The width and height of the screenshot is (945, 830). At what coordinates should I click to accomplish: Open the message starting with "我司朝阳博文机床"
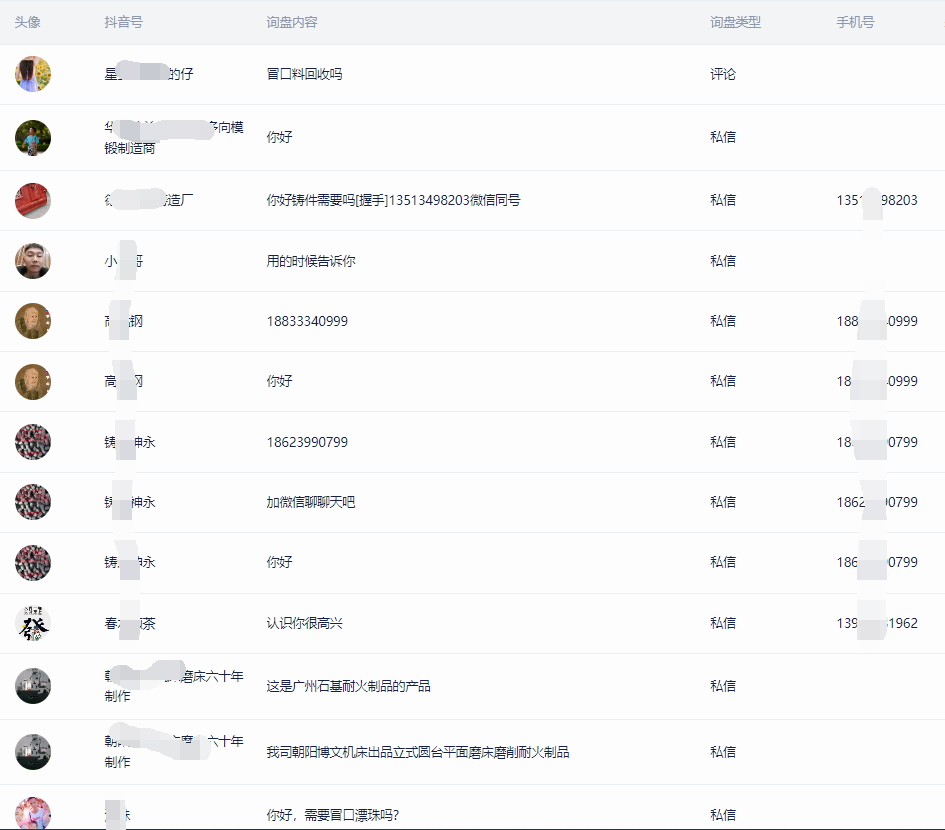click(417, 752)
